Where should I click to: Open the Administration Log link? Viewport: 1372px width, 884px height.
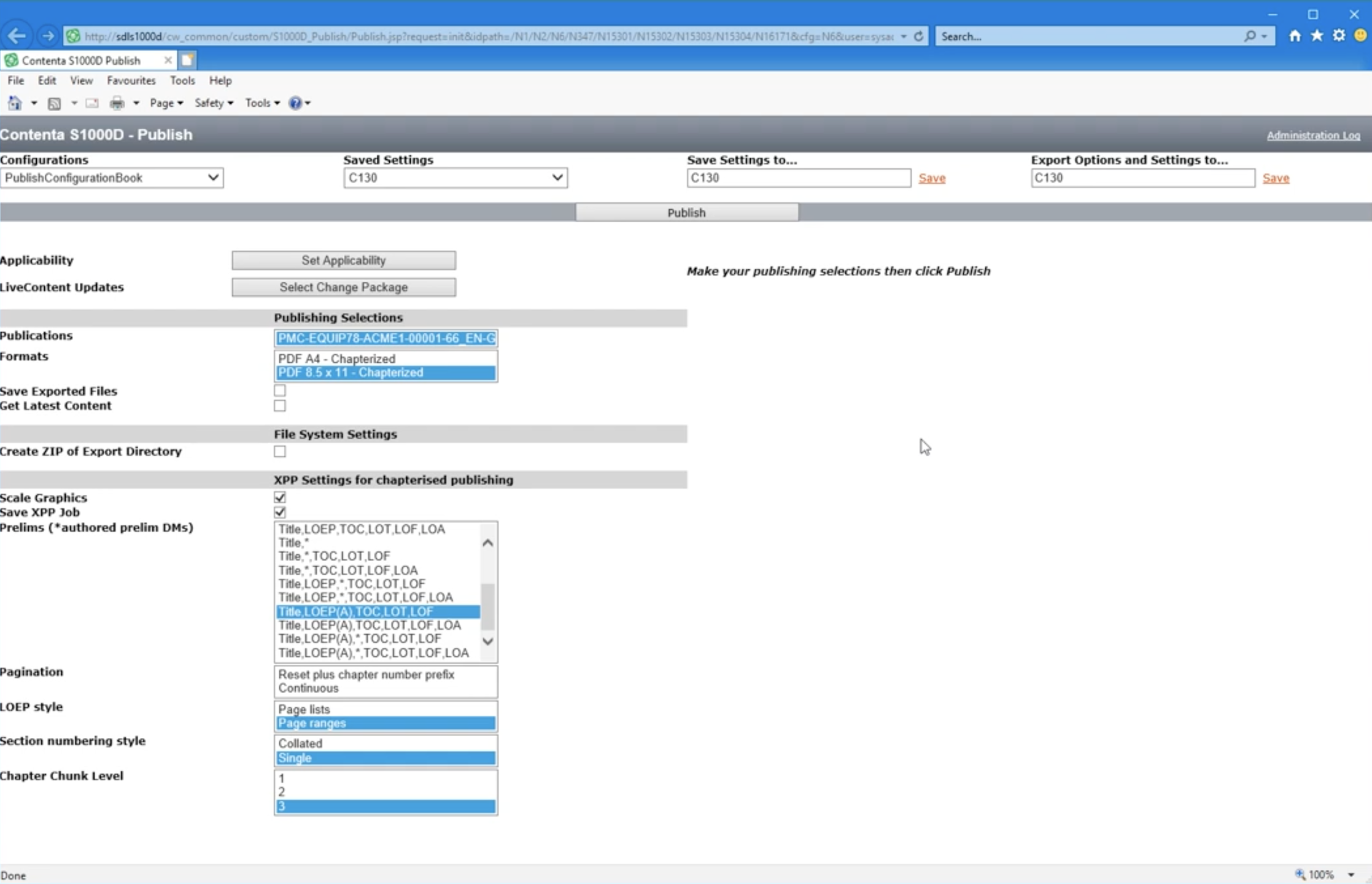[x=1313, y=135]
